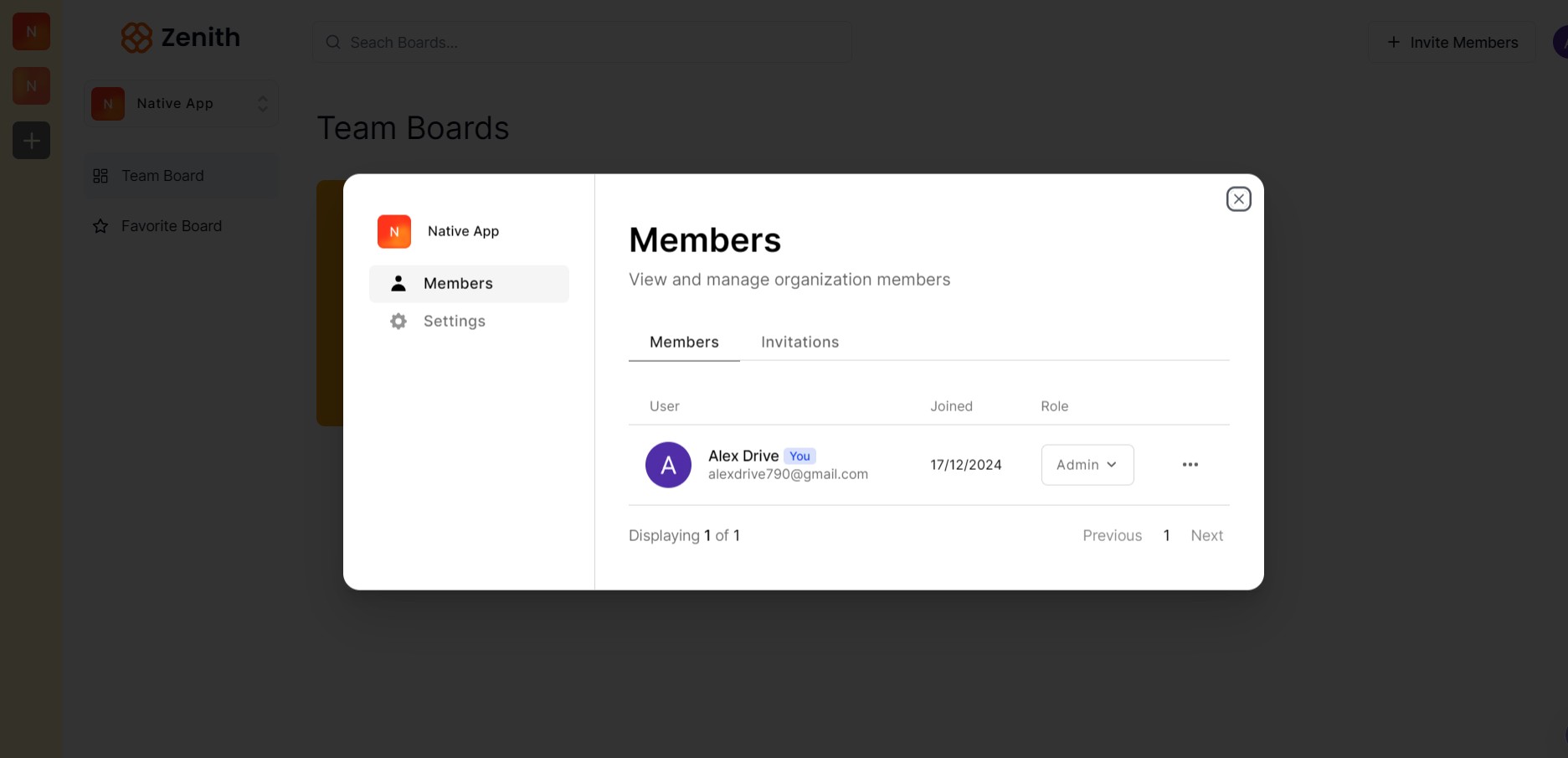Image resolution: width=1568 pixels, height=758 pixels.
Task: Open the Admin role dropdown
Action: tap(1087, 465)
